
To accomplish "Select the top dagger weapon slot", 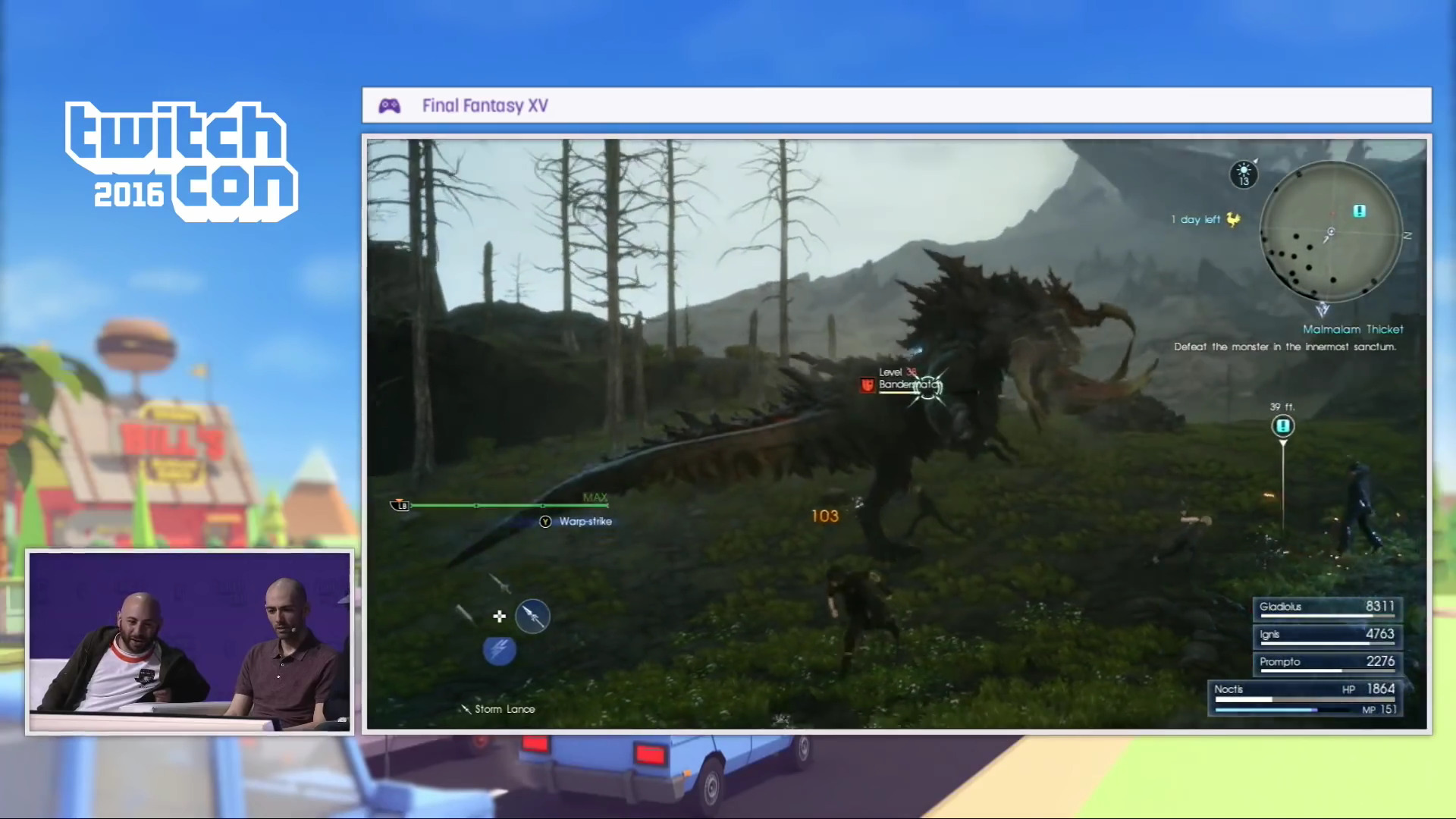I will coord(500,583).
